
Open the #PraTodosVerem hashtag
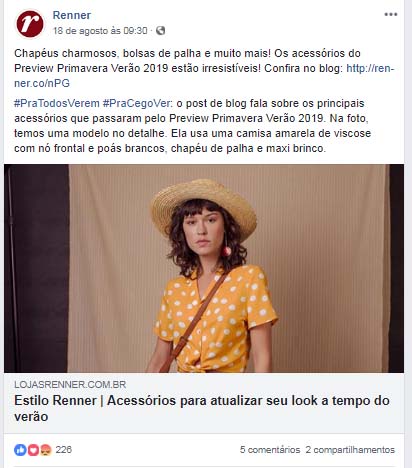(57, 103)
